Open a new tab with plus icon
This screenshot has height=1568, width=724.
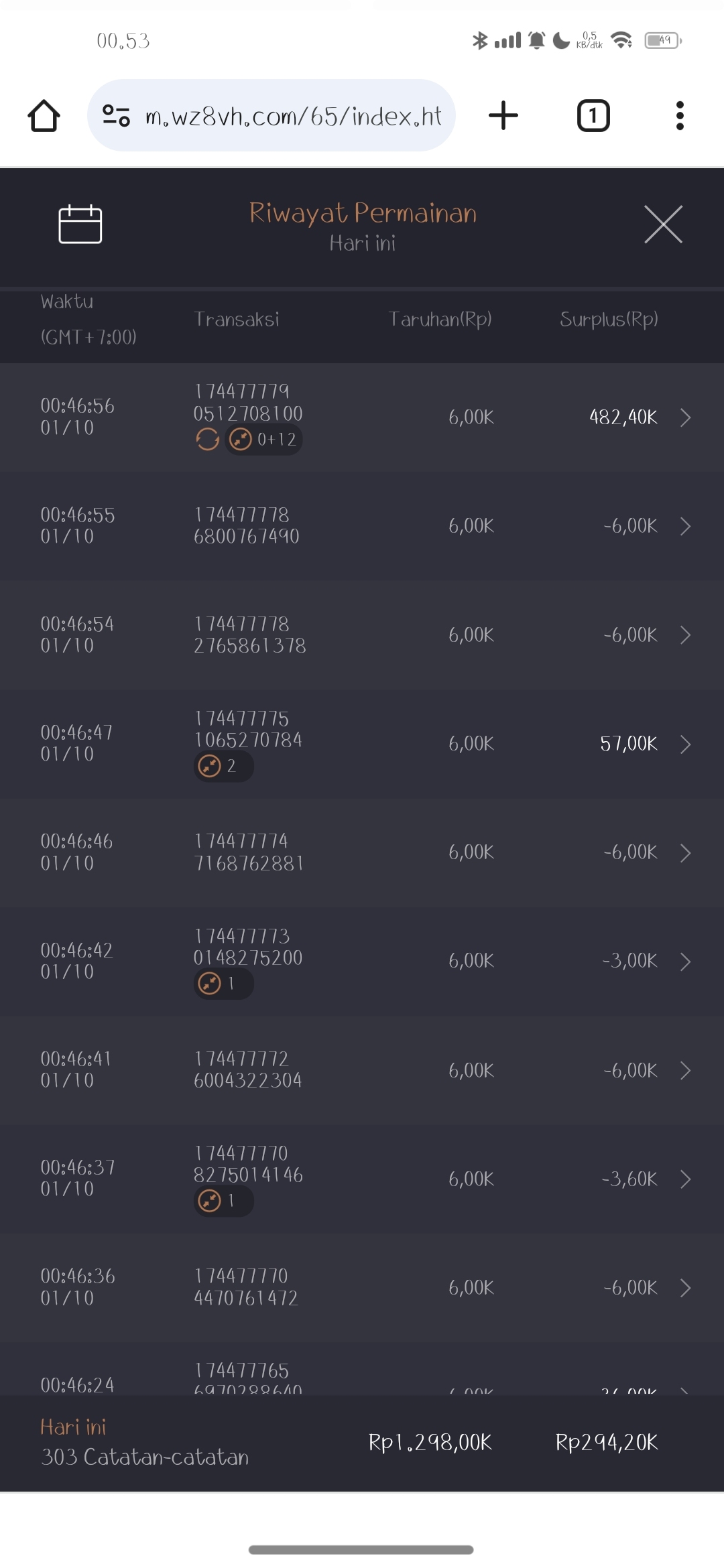[503, 116]
